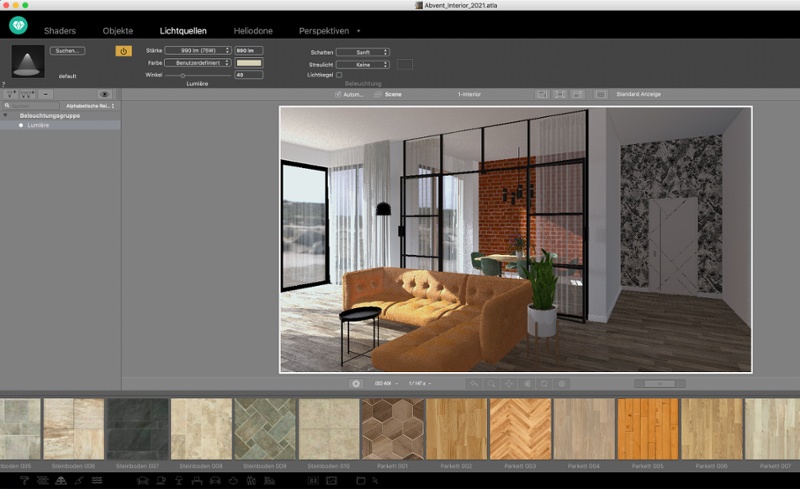
Task: Toggle light list visibility eye icon
Action: point(105,94)
